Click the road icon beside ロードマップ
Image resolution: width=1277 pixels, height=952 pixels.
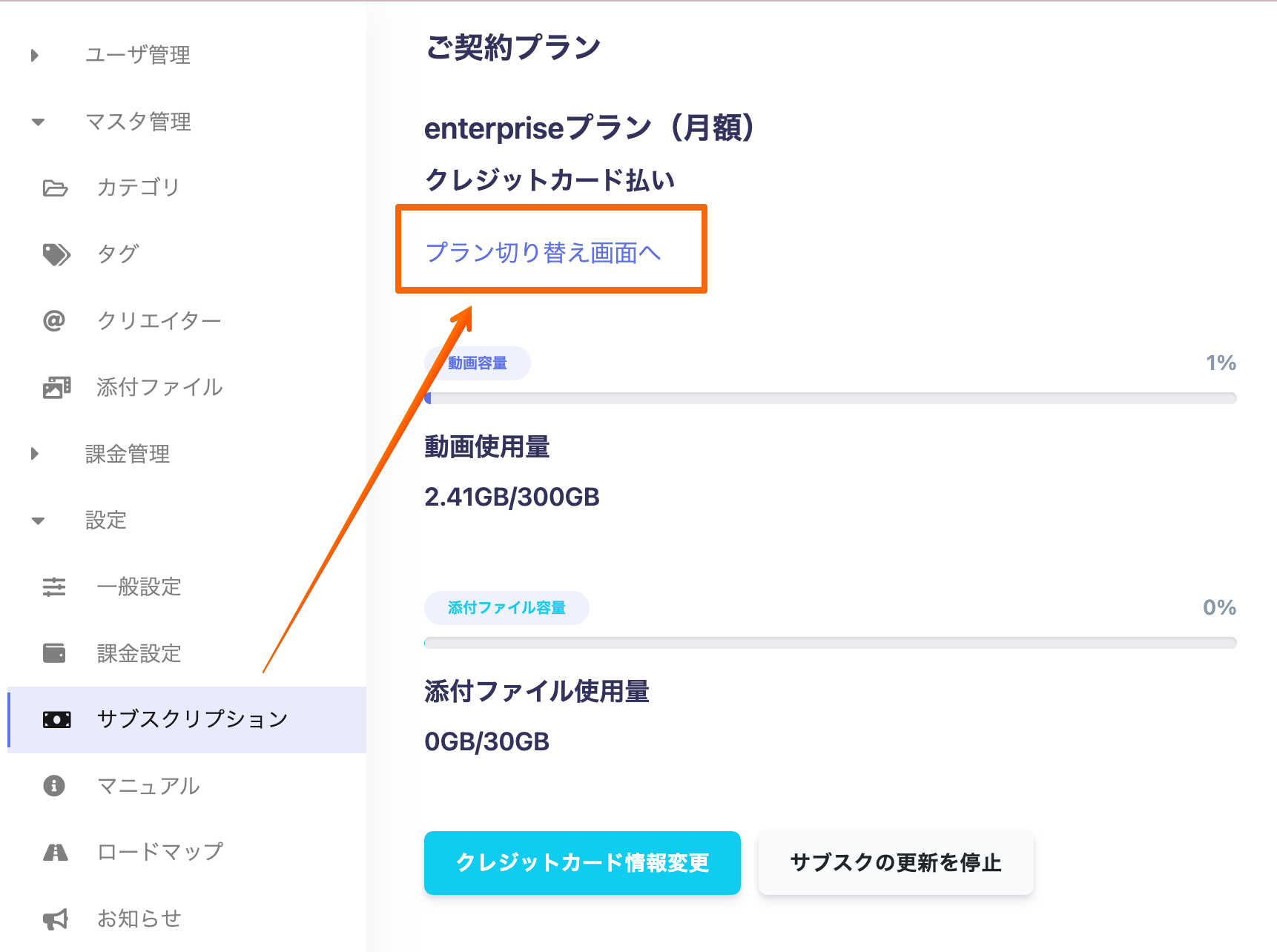(56, 852)
